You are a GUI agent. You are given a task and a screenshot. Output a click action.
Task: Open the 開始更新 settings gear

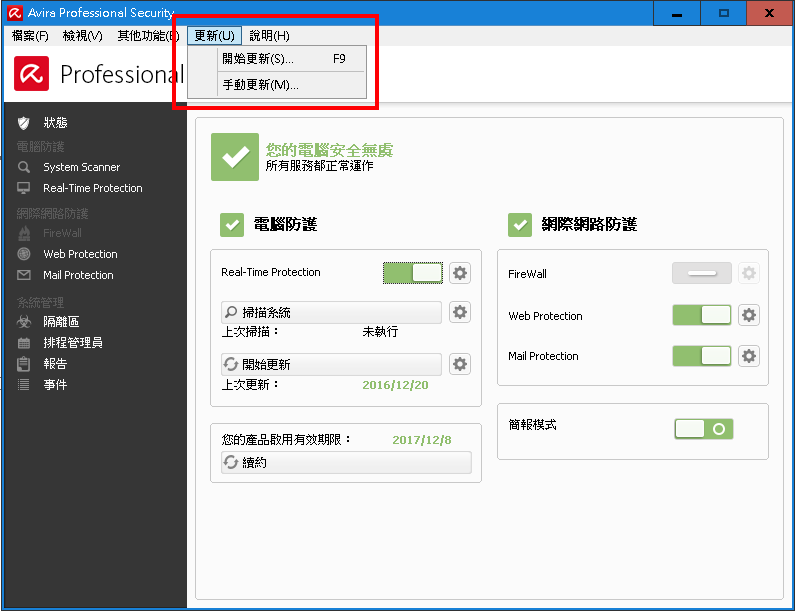460,364
